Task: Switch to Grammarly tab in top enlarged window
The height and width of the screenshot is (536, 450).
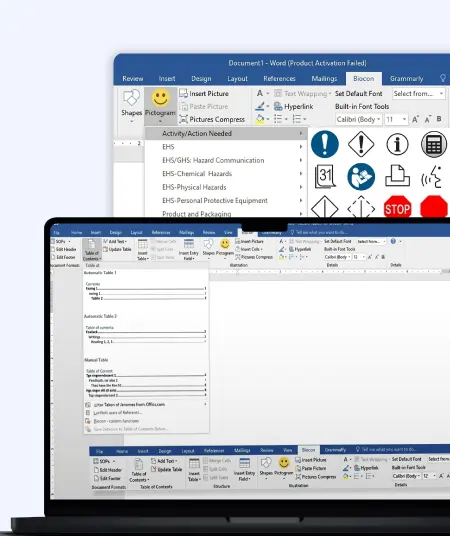Action: tap(407, 79)
